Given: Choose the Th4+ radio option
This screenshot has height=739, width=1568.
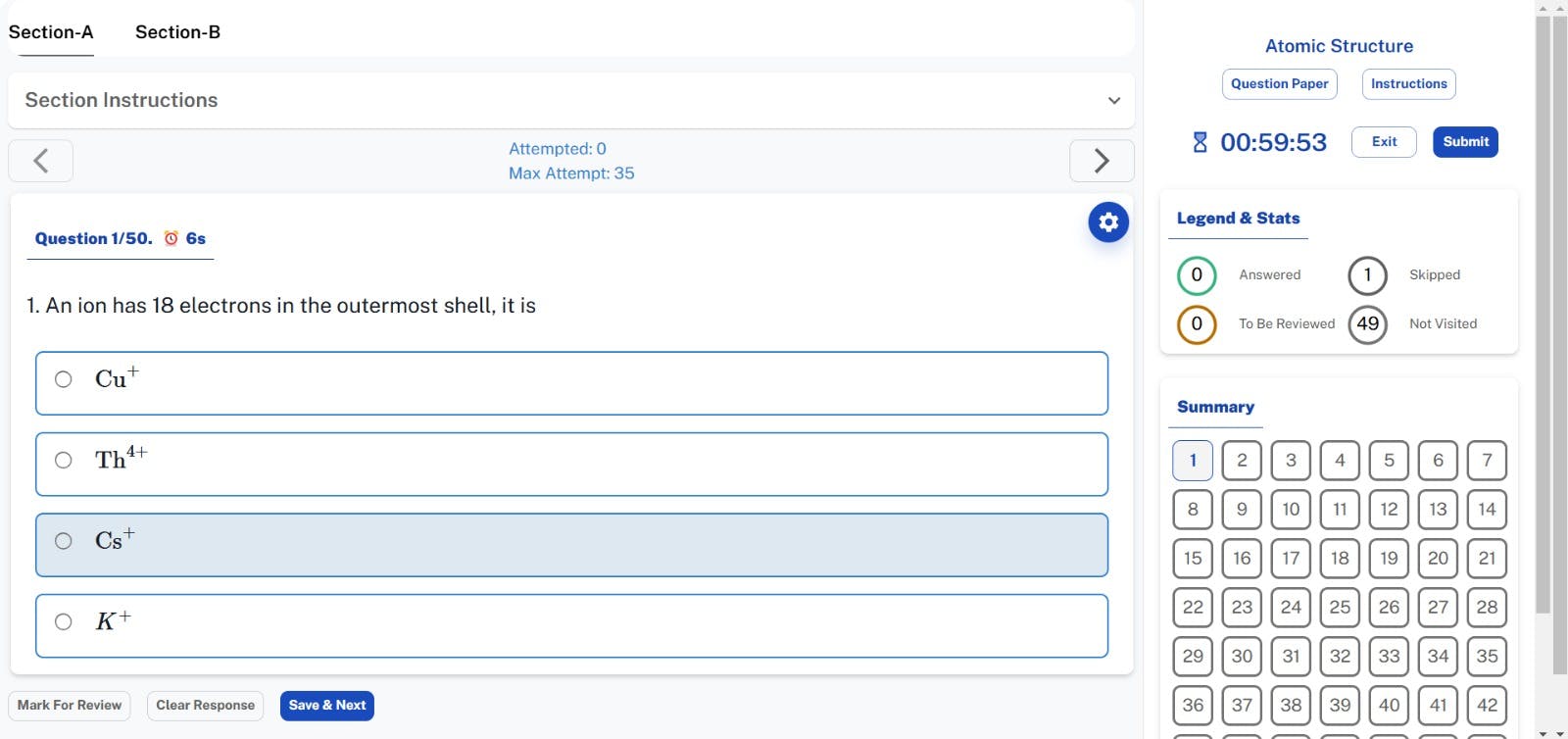Looking at the screenshot, I should pyautogui.click(x=64, y=461).
